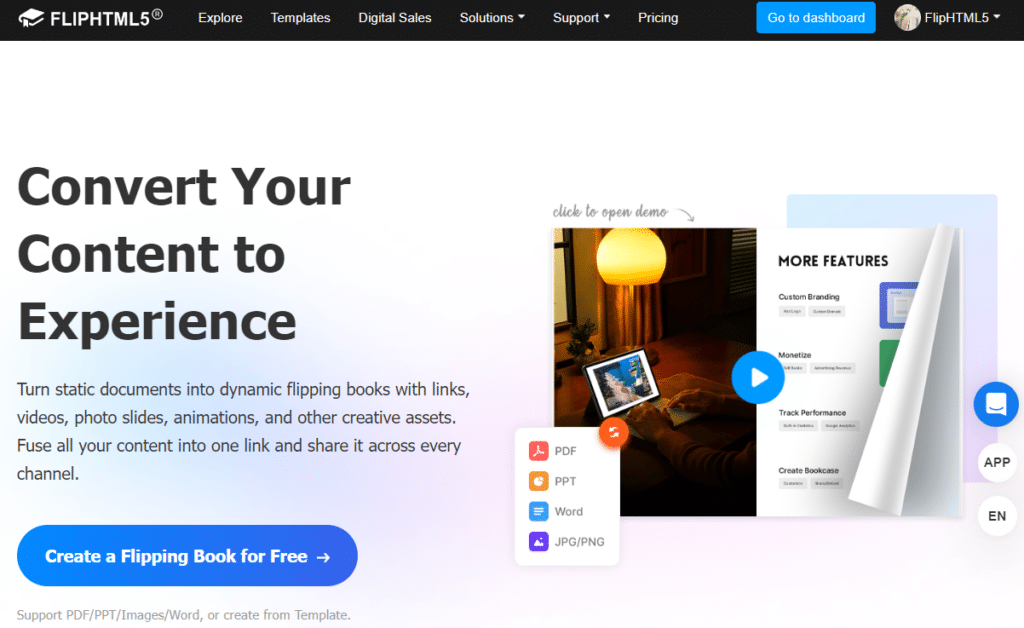
Task: Select the Word format icon
Action: pos(540,511)
